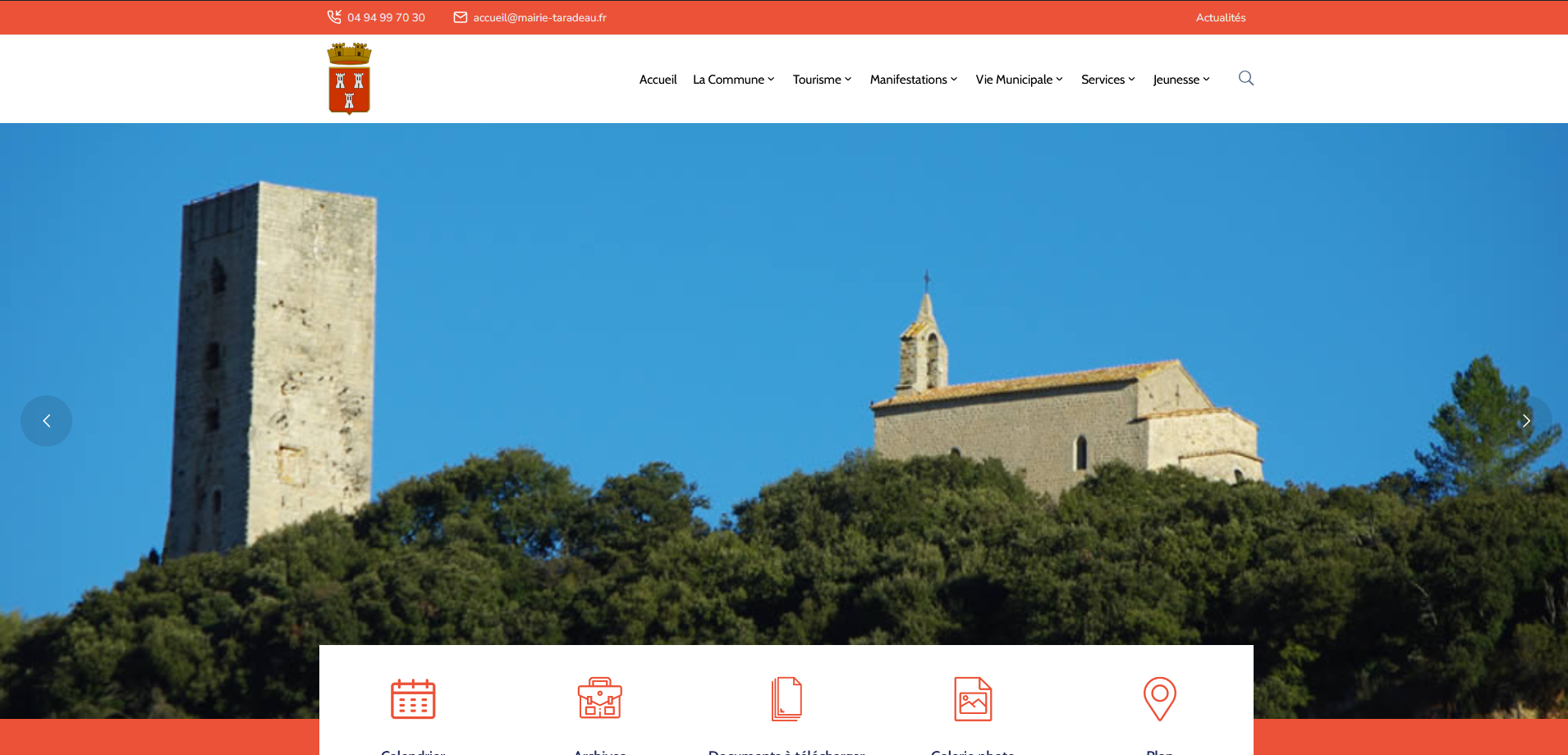Screen dimensions: 1568x755
Task: Click the envelope email icon
Action: 461,17
